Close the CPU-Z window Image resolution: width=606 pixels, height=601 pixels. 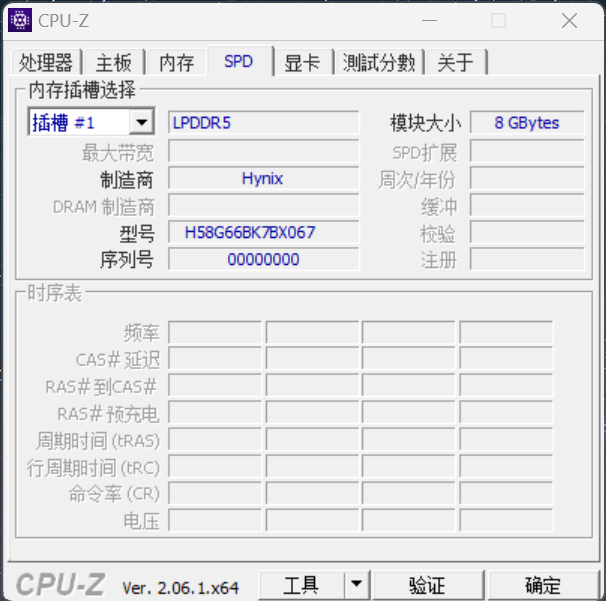569,20
